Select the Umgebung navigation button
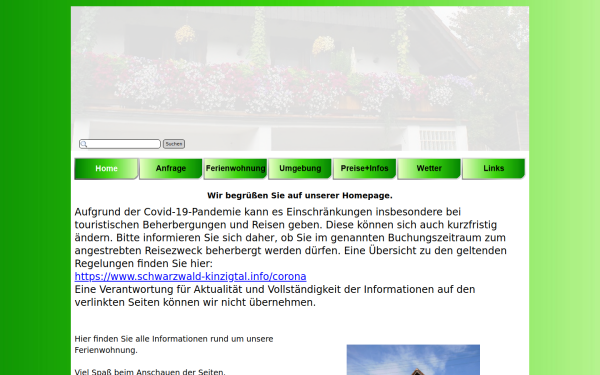This screenshot has height=375, width=600. 300,169
